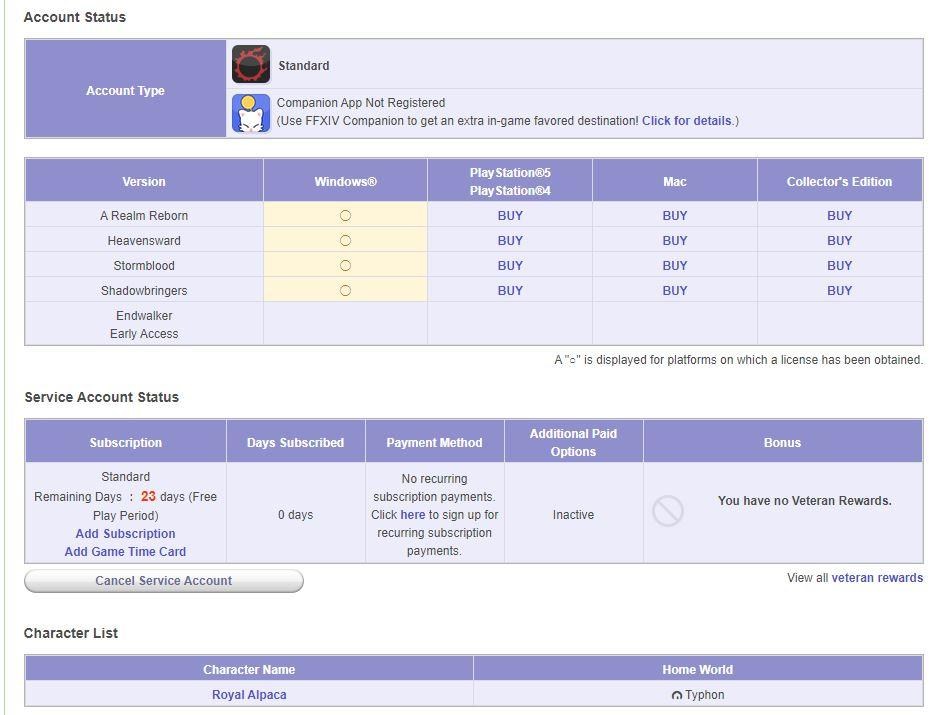View all veteran rewards link
941x715 pixels.
click(877, 578)
